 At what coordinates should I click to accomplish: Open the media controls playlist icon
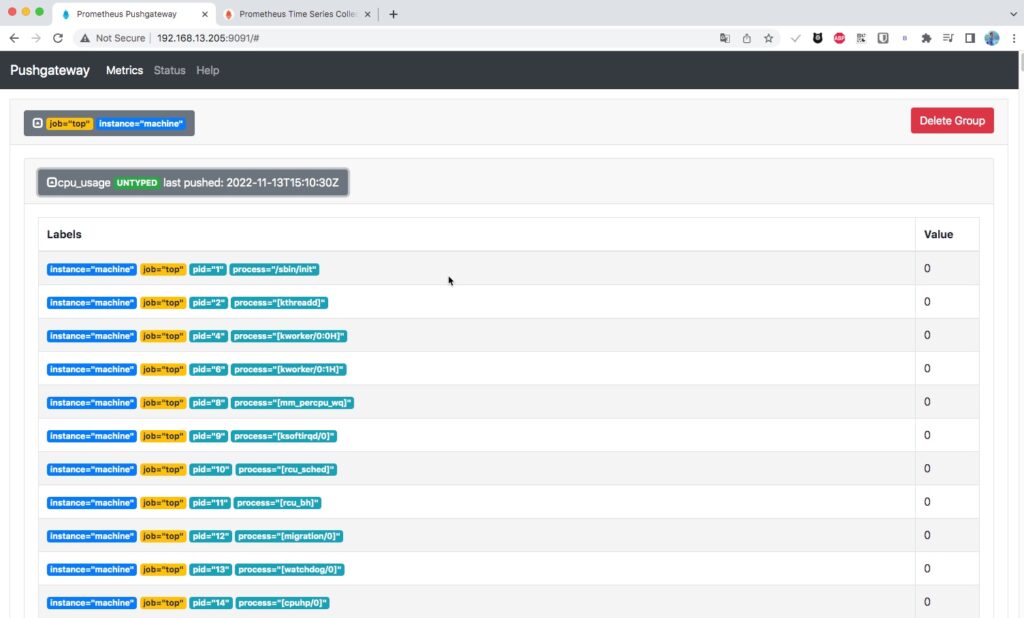(948, 38)
